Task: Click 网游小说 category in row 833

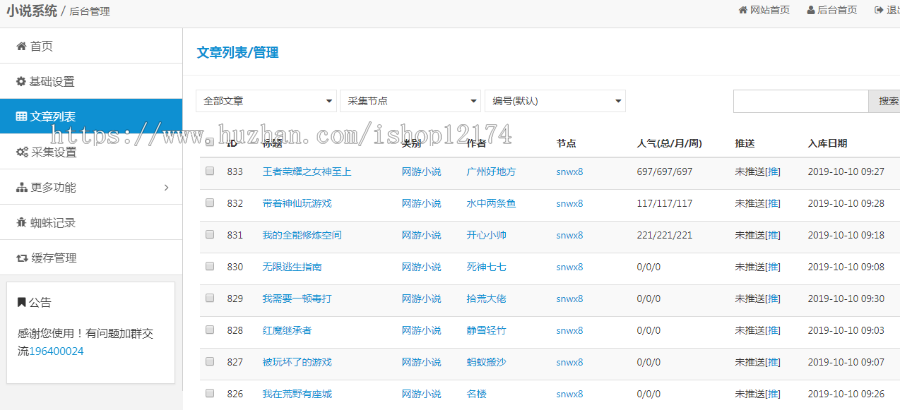Action: point(421,171)
